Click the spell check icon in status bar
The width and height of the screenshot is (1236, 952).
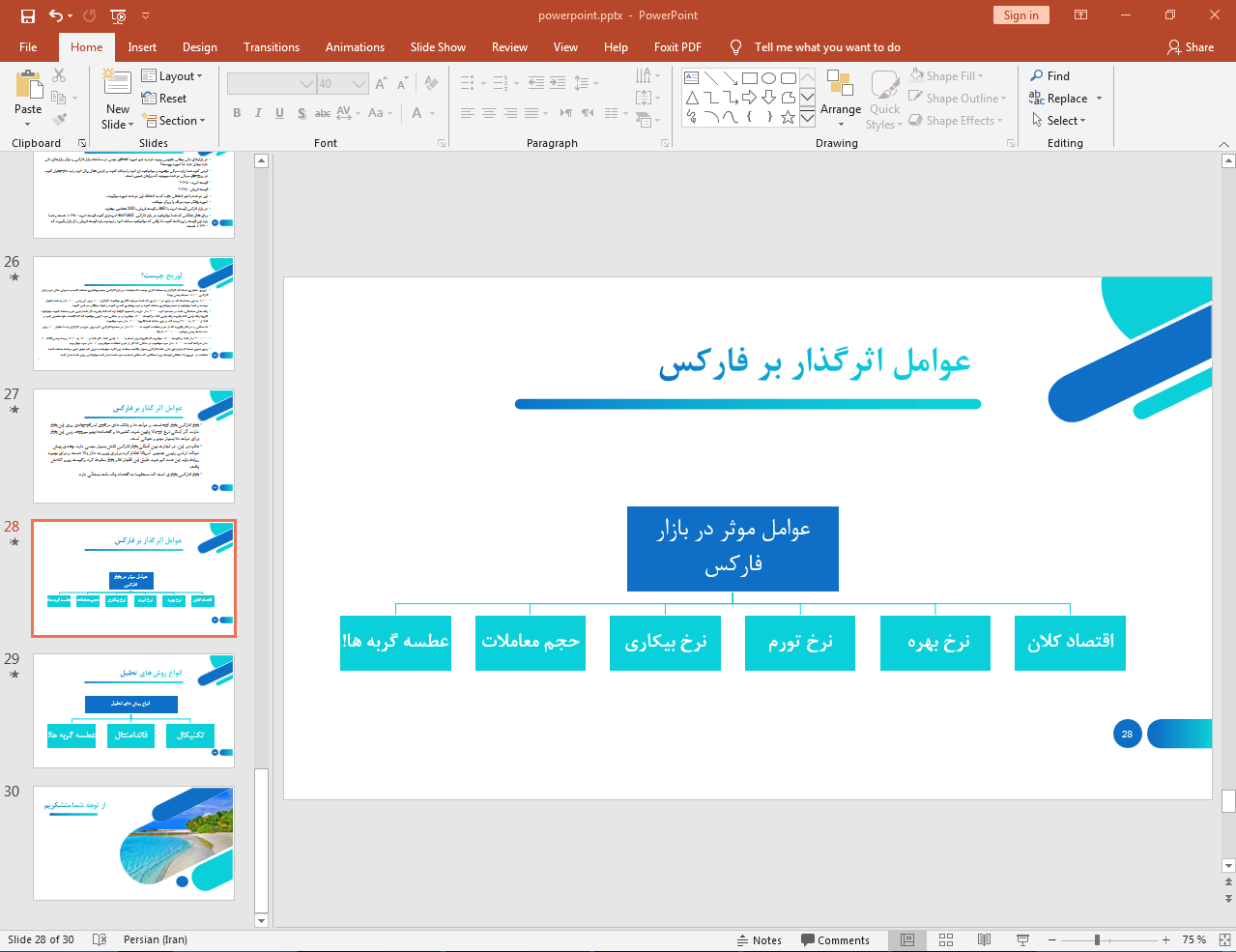click(x=100, y=940)
